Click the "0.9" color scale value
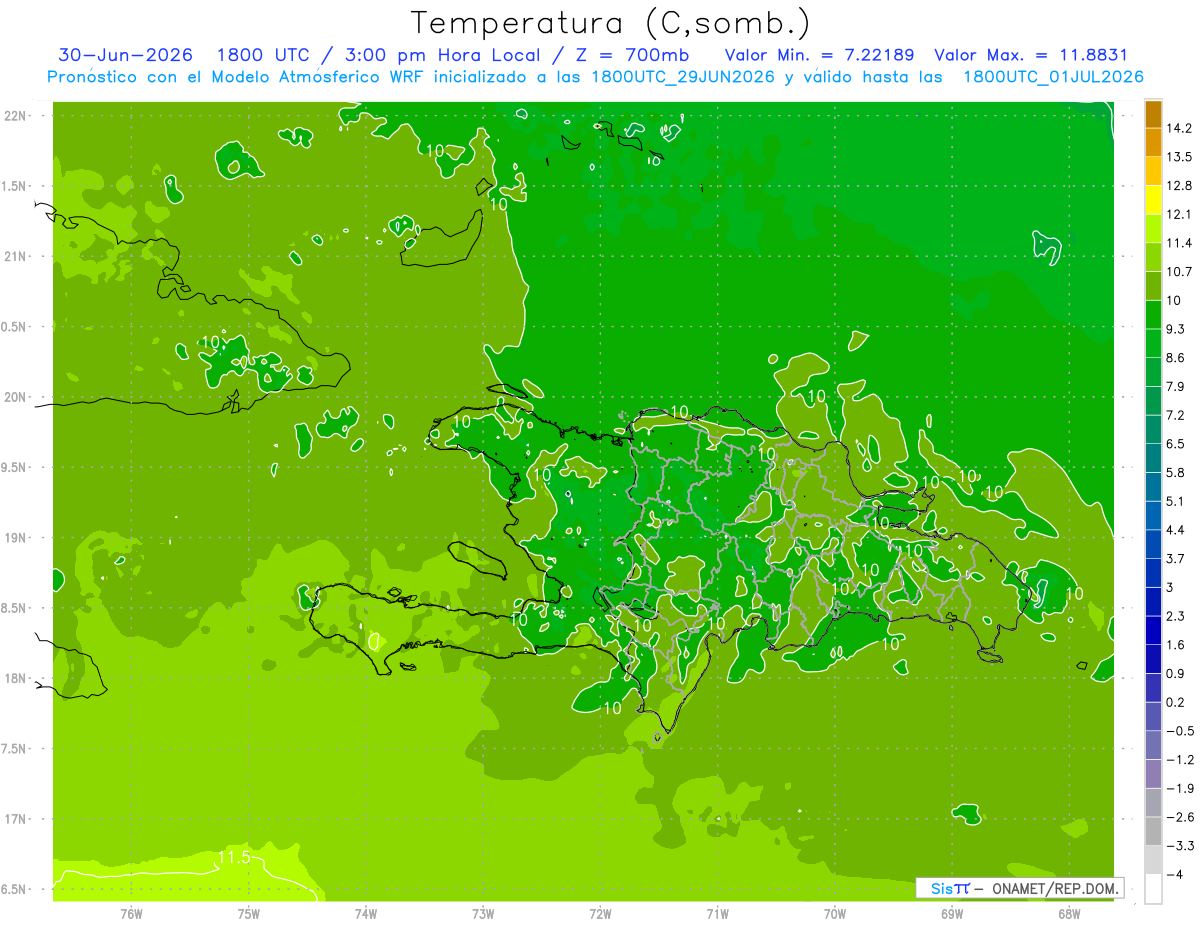The width and height of the screenshot is (1200, 927). 1175,673
